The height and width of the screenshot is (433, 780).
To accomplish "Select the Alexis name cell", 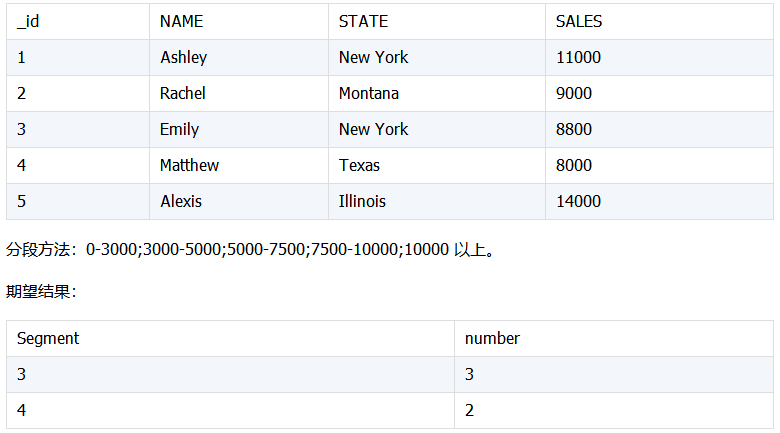I will [181, 201].
